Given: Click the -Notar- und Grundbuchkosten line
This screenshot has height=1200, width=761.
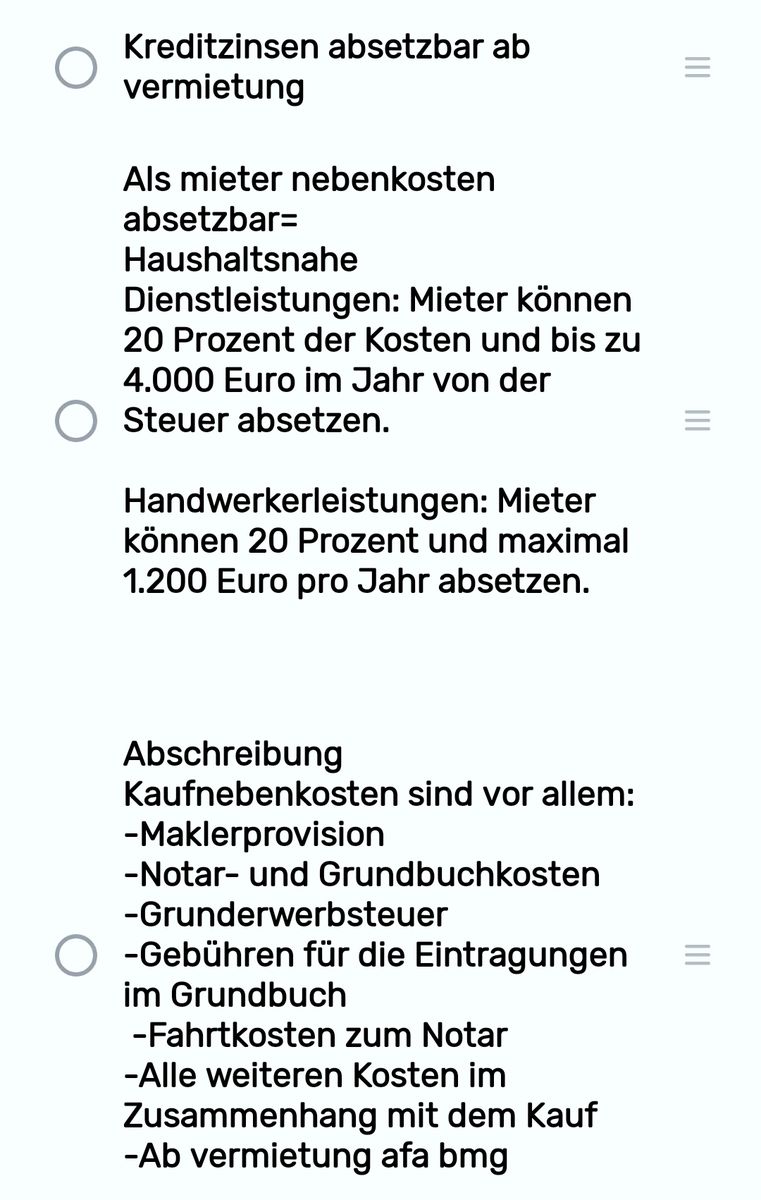Looking at the screenshot, I should (x=362, y=874).
